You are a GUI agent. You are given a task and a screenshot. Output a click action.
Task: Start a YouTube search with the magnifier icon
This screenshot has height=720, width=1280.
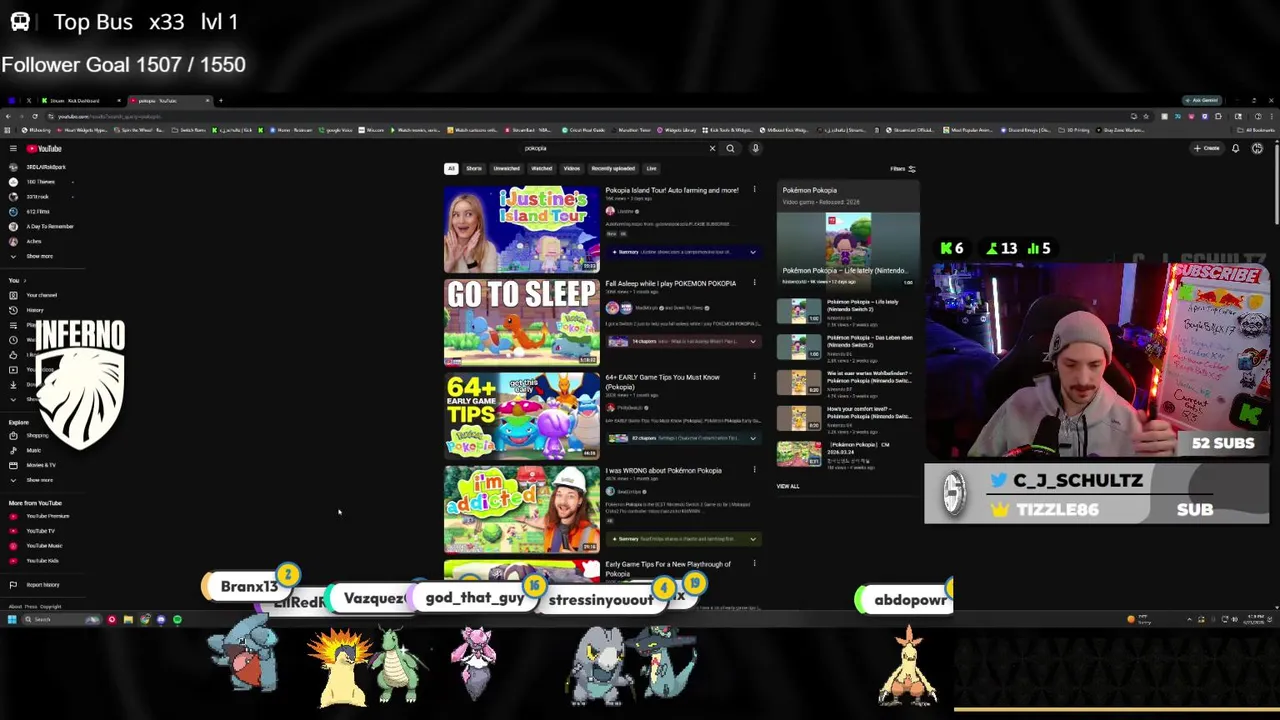(730, 149)
